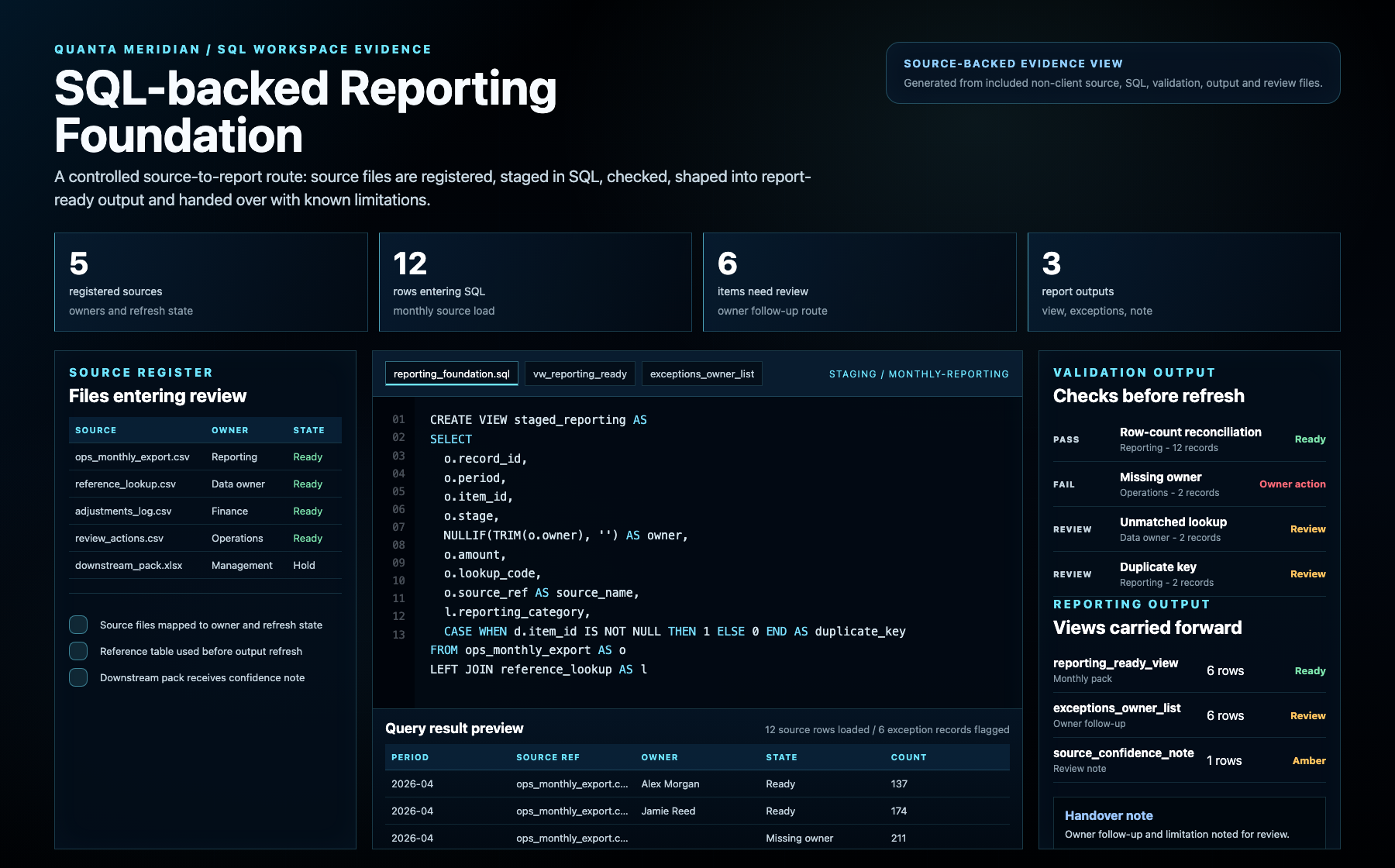Open exceptions_owner_list in Reporting Output
Screen dimensions: 1395x868
tap(1190, 715)
